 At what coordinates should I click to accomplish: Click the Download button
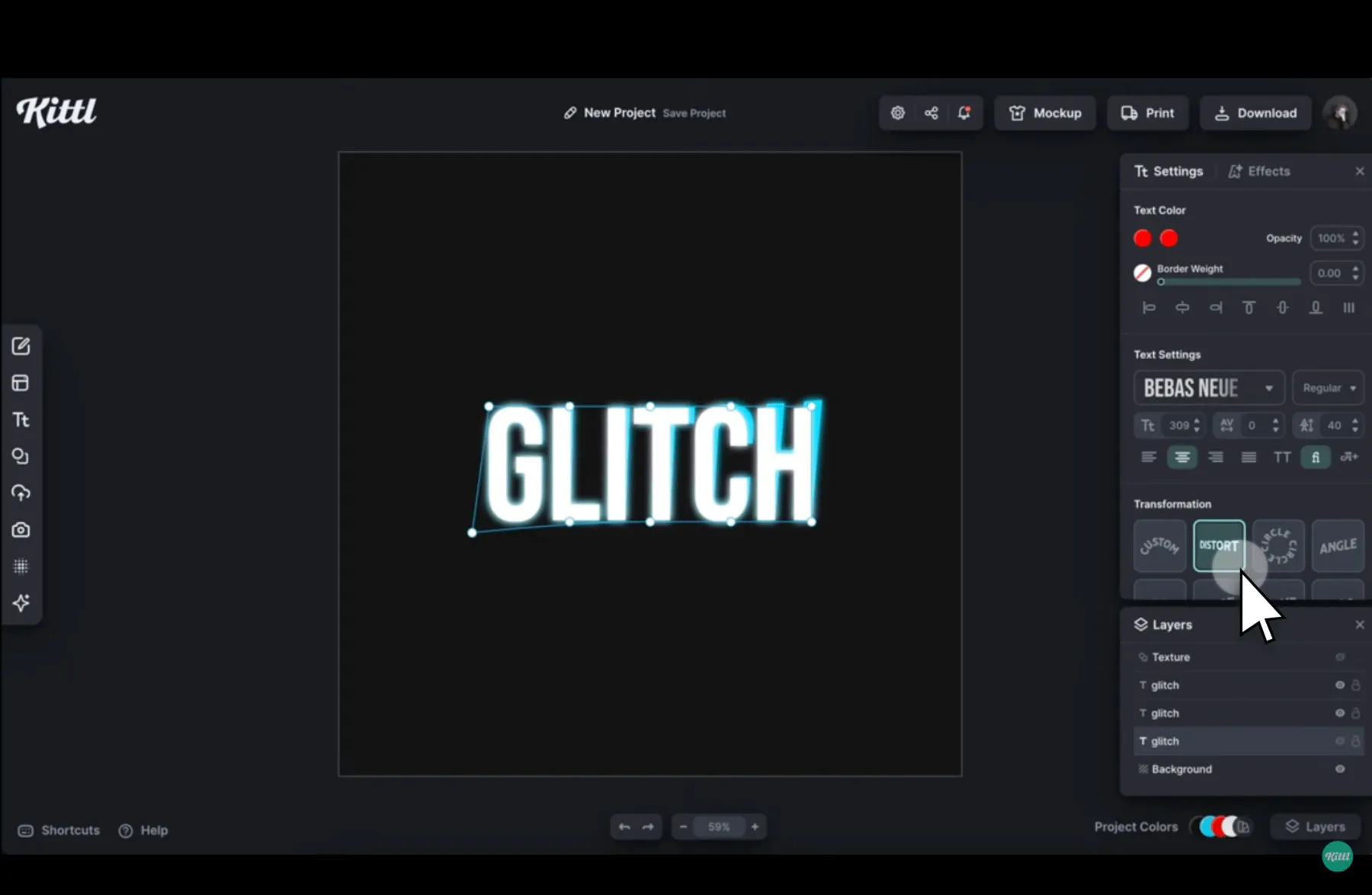(x=1255, y=113)
